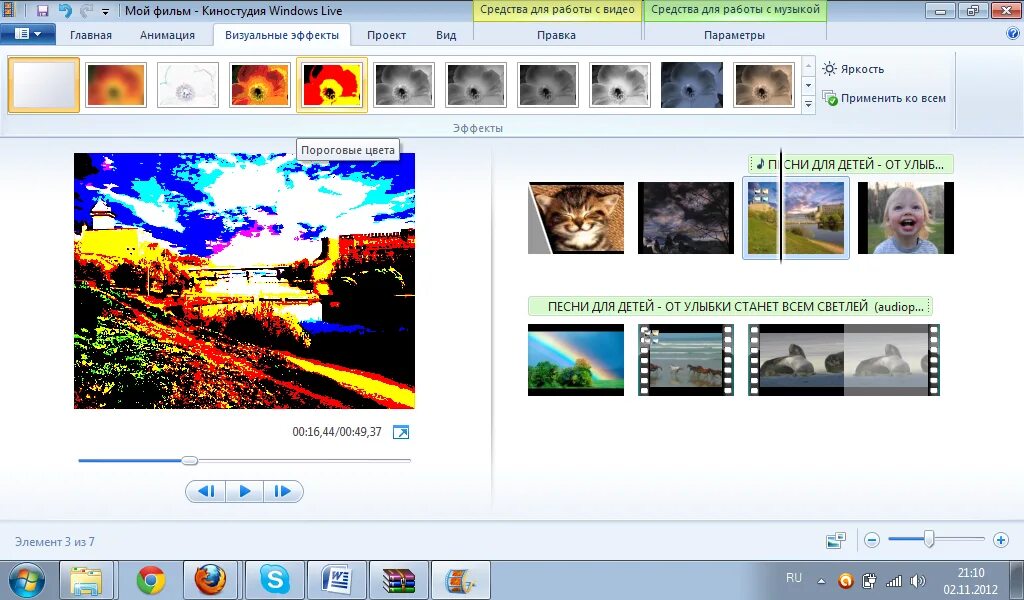
Task: Click Применить ко всем button
Action: click(x=884, y=99)
